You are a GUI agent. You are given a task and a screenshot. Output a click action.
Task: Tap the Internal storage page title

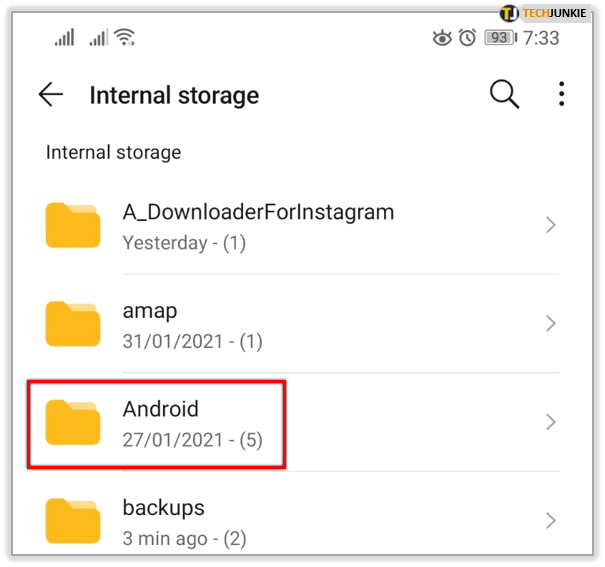tap(174, 96)
